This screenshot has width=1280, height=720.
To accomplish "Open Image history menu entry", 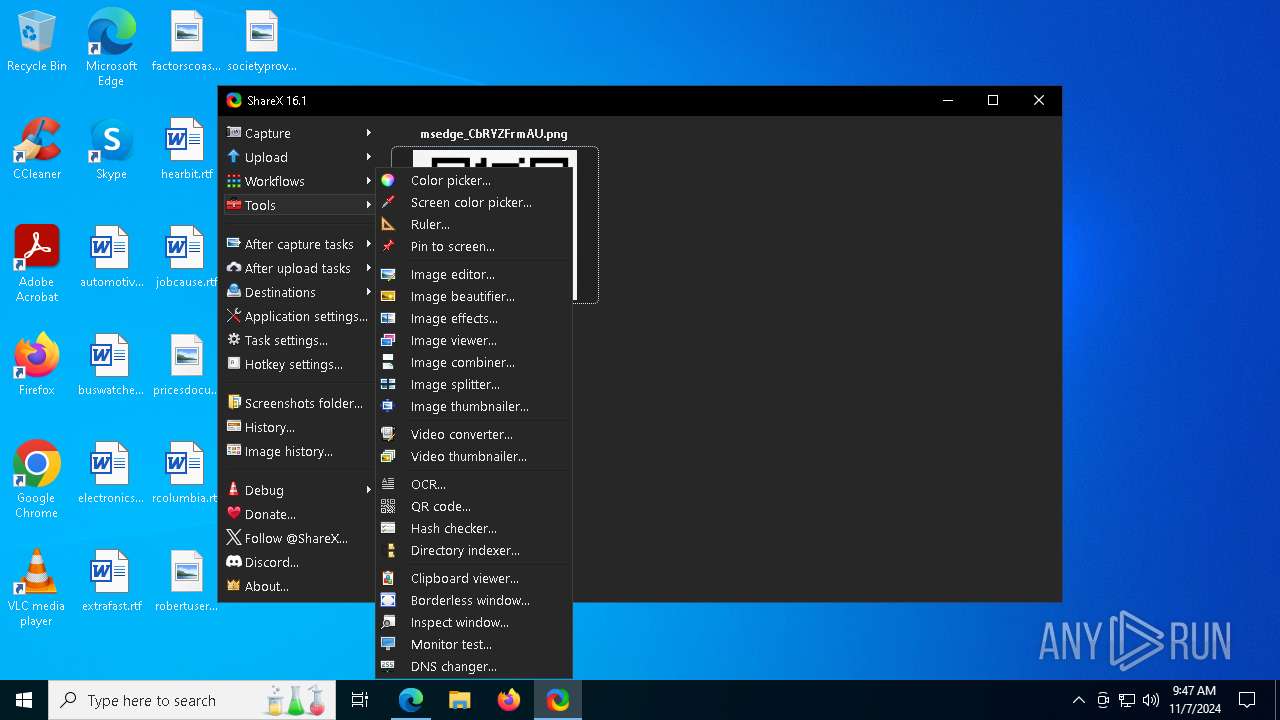I will click(298, 451).
